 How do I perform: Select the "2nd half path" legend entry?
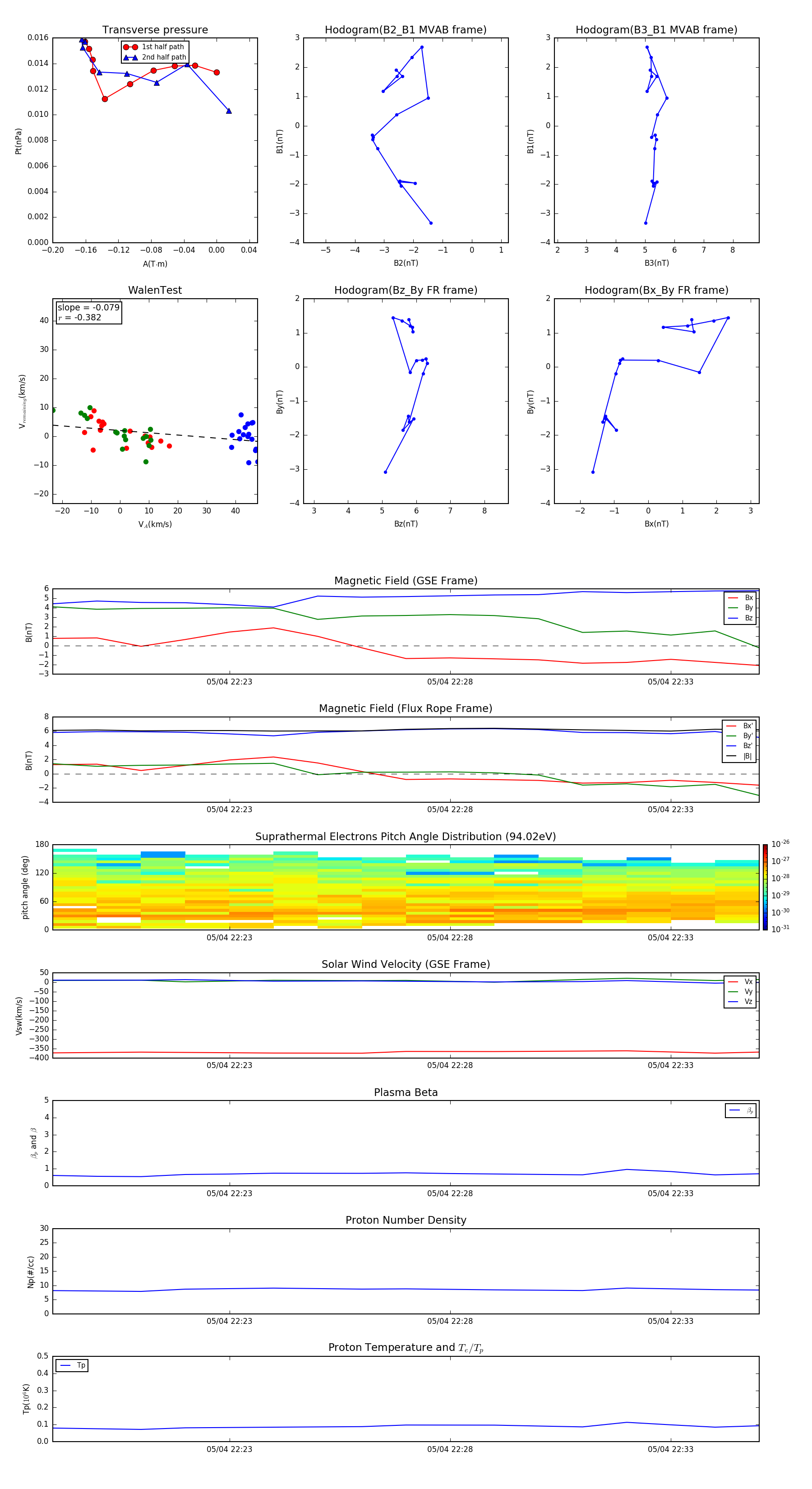click(x=155, y=57)
